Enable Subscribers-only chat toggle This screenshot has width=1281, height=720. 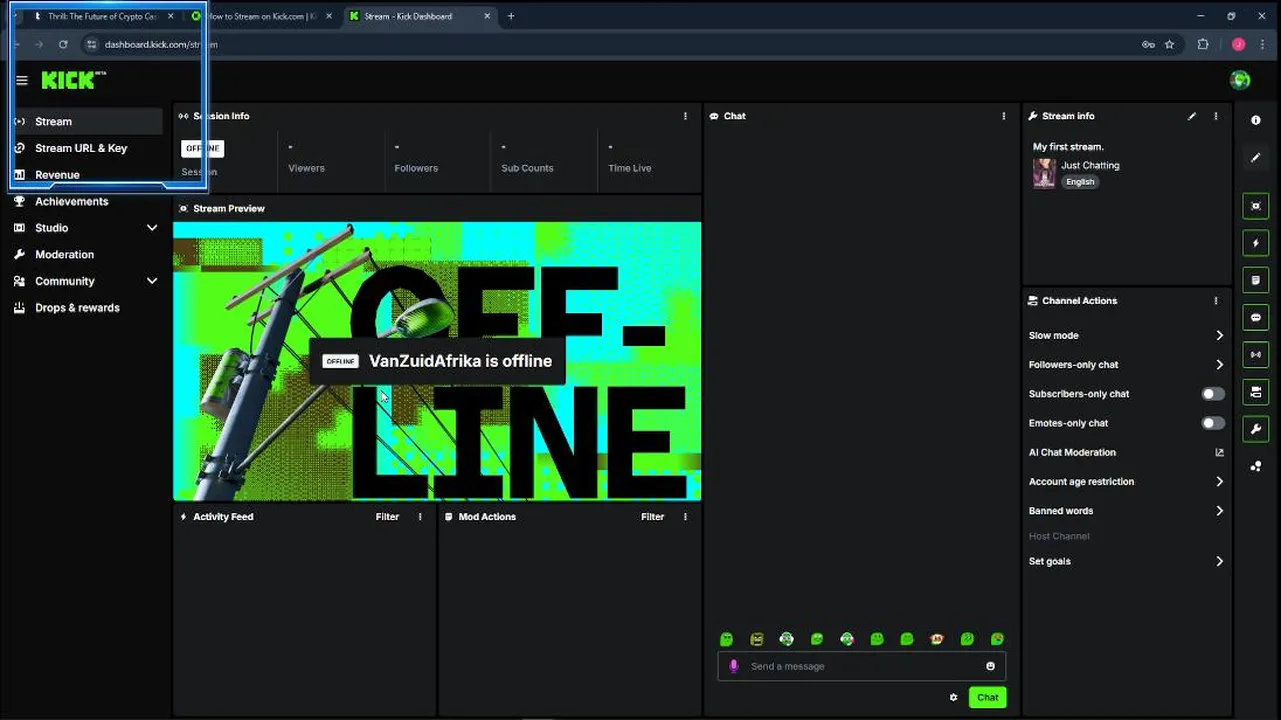coord(1213,394)
